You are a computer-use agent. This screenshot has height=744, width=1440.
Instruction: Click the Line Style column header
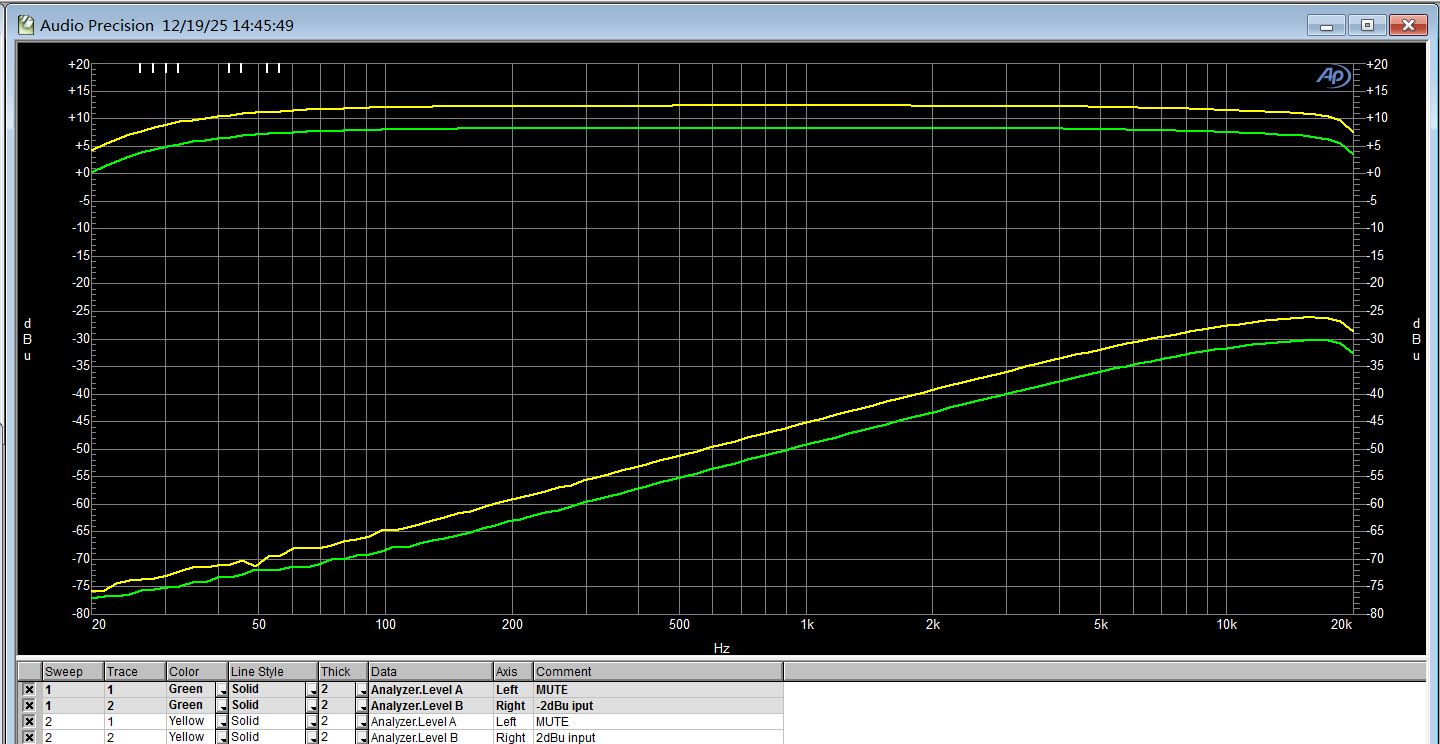pos(273,672)
